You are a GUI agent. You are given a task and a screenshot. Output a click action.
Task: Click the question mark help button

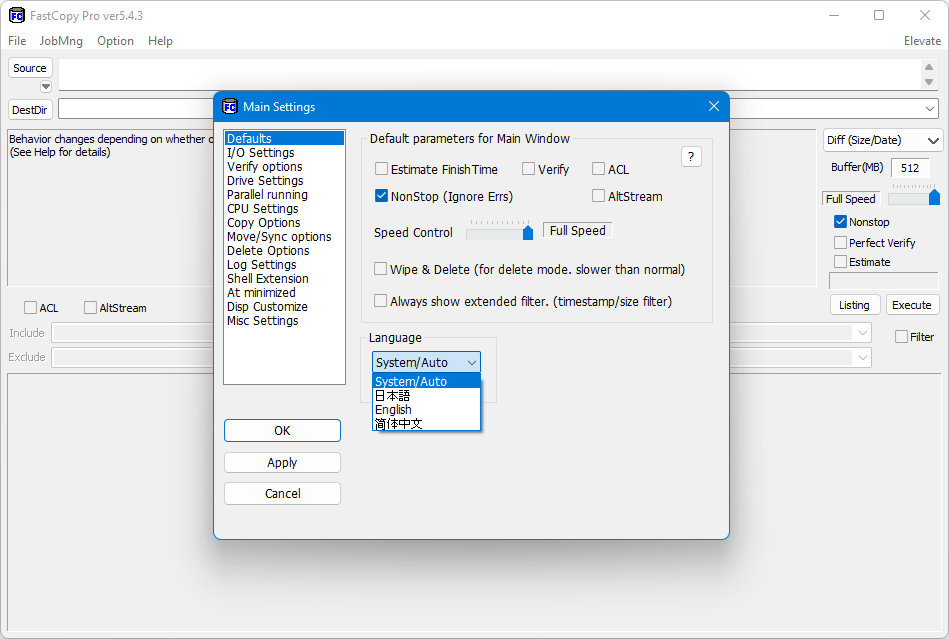[691, 157]
